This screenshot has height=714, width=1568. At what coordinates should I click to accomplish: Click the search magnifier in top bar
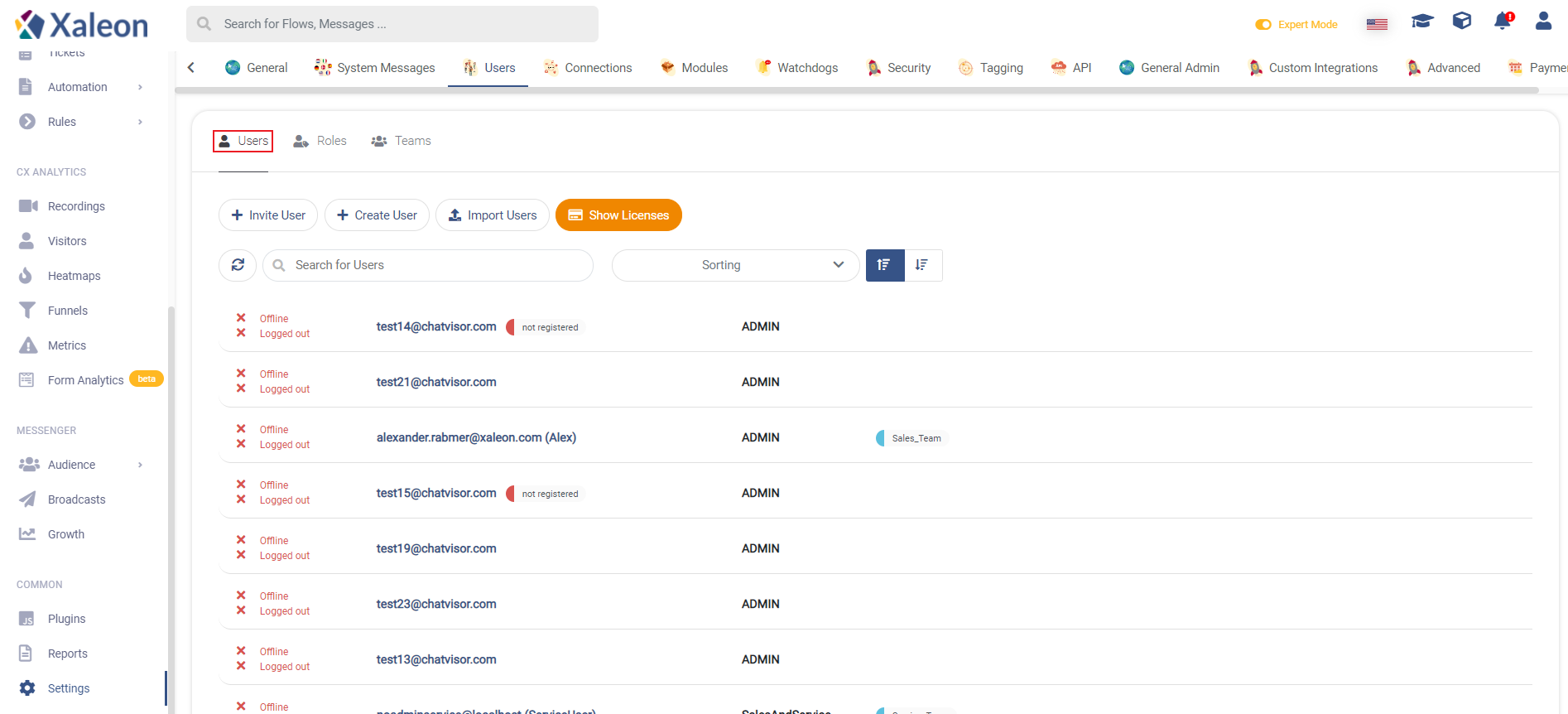pyautogui.click(x=204, y=24)
